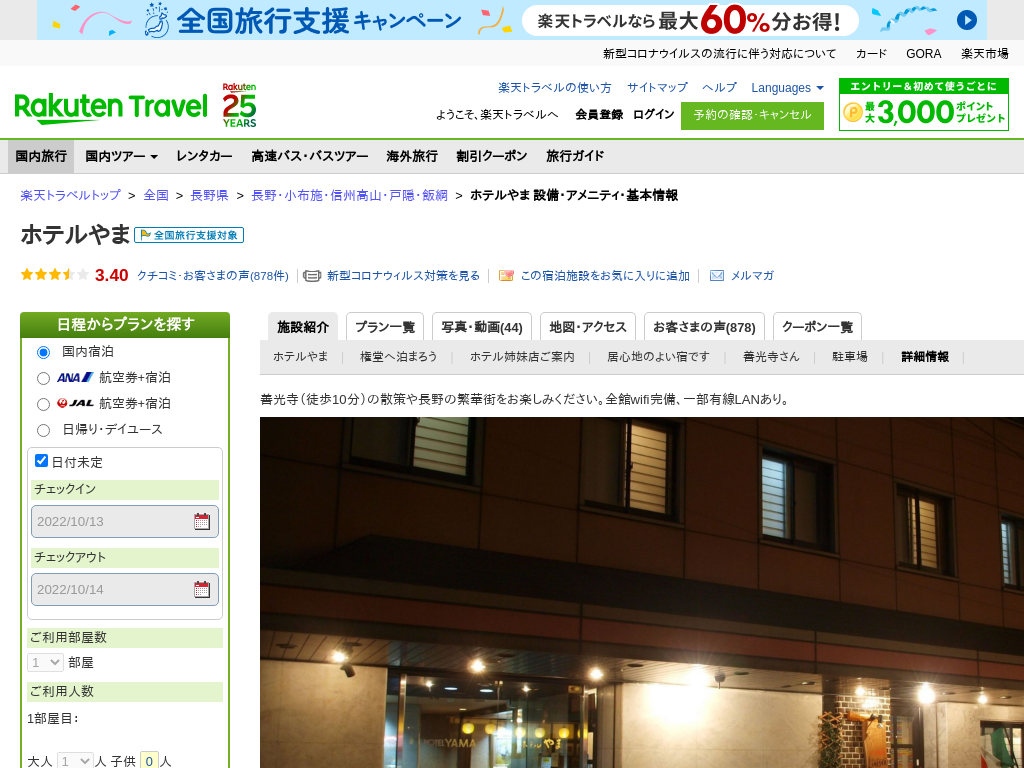1024x768 pixels.
Task: Switch to the 写真・動画(44) tab
Action: tap(482, 327)
